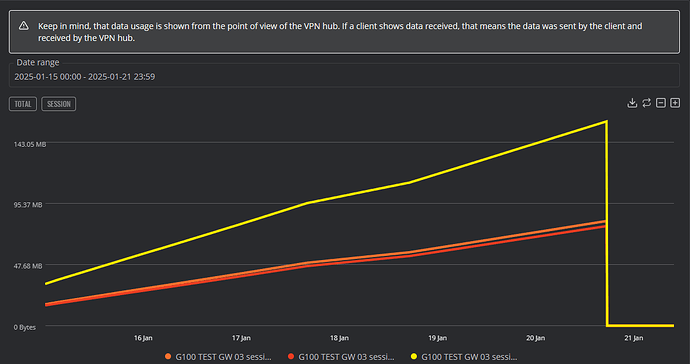Zoom in with the plus icon

pyautogui.click(x=675, y=103)
